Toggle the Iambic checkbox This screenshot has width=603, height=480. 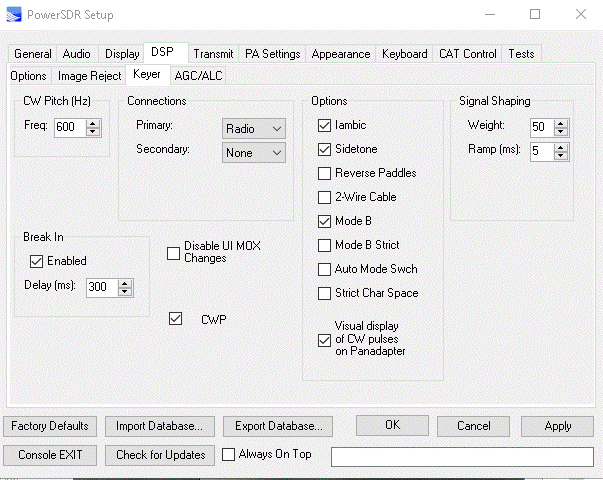324,125
